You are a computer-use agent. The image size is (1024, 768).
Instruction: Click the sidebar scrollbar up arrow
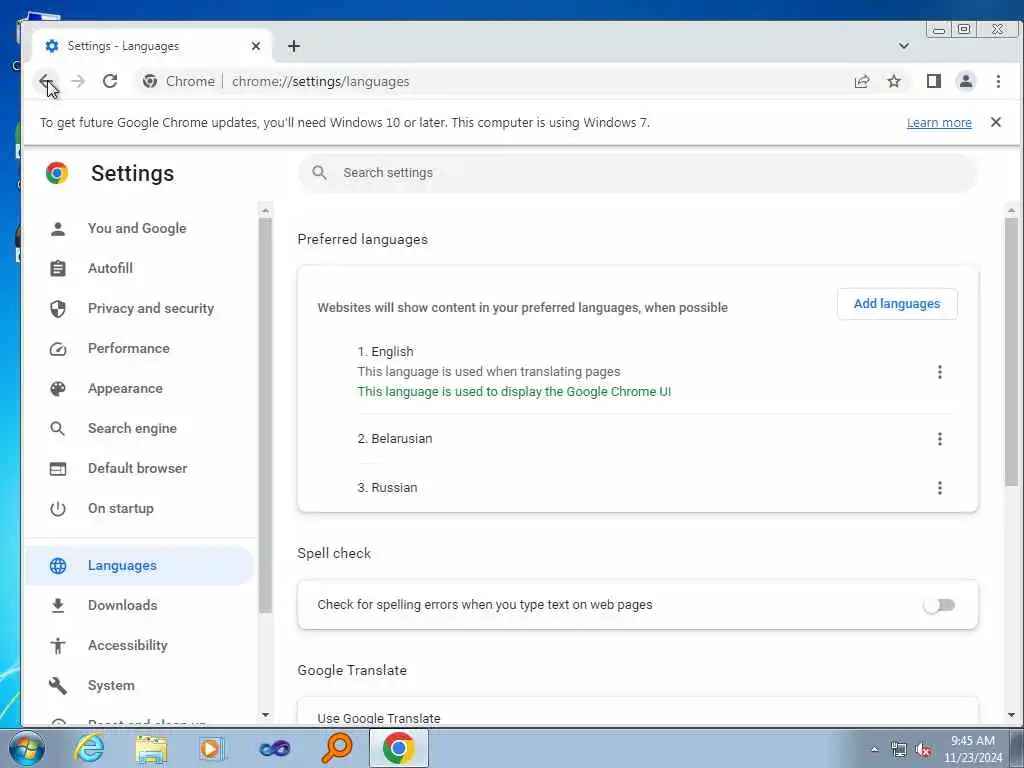coord(265,210)
